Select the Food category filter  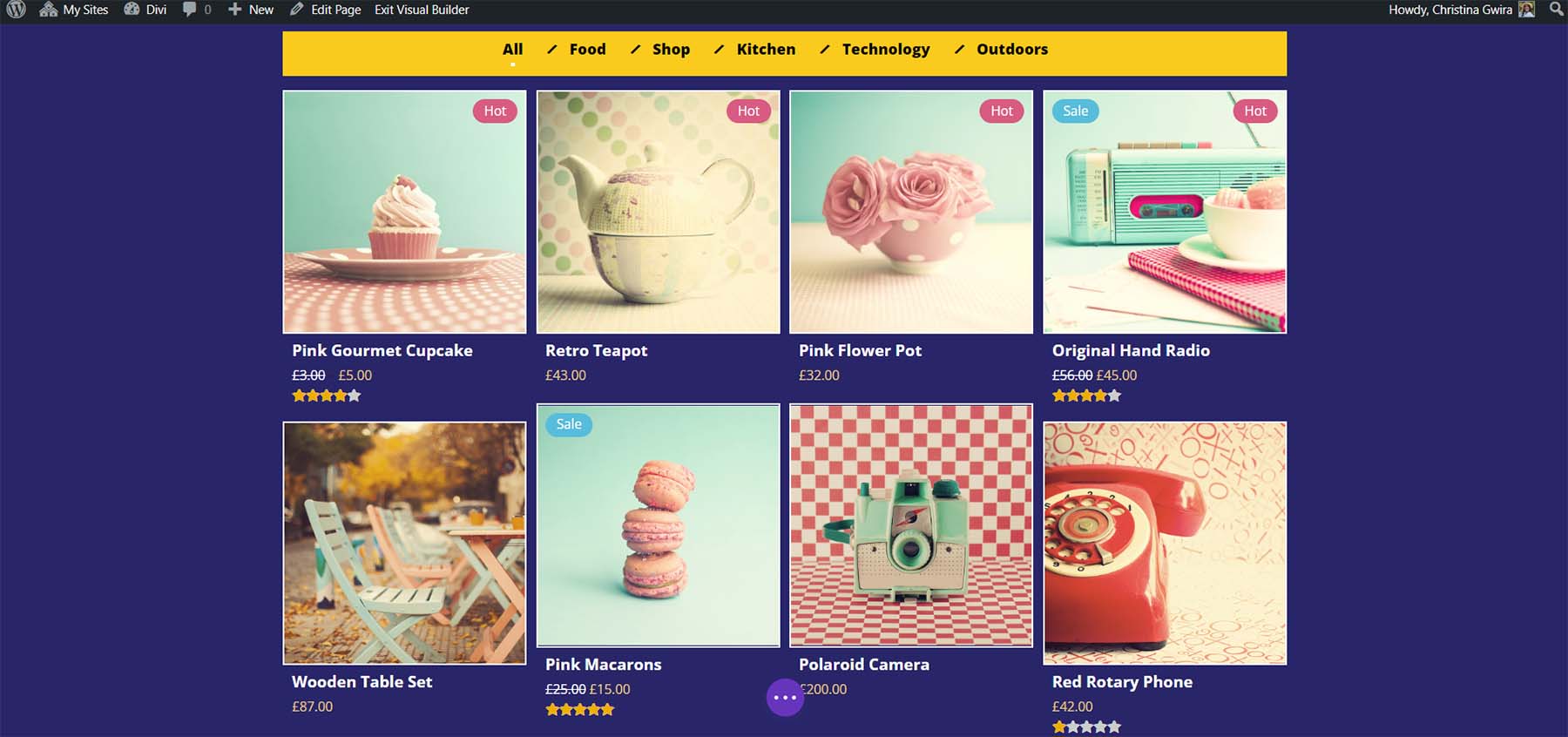(588, 50)
